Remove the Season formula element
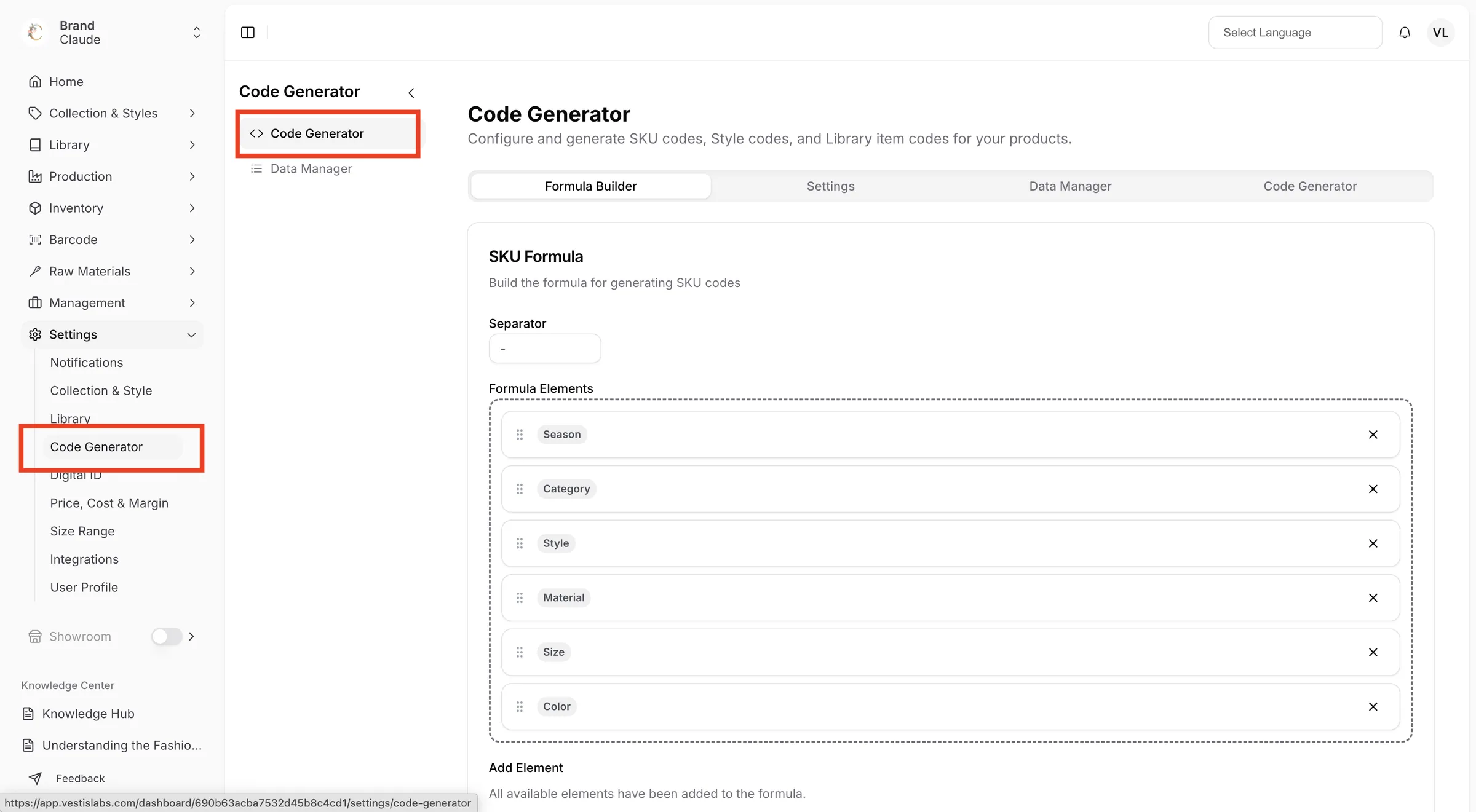Viewport: 1476px width, 812px height. 1373,435
